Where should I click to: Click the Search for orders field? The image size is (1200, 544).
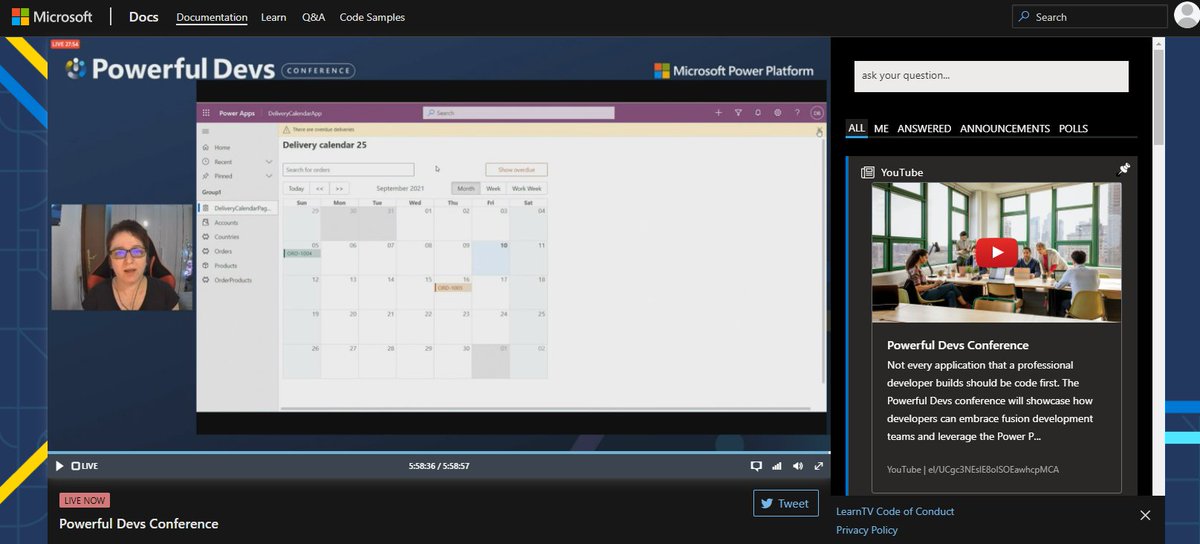pyautogui.click(x=348, y=170)
